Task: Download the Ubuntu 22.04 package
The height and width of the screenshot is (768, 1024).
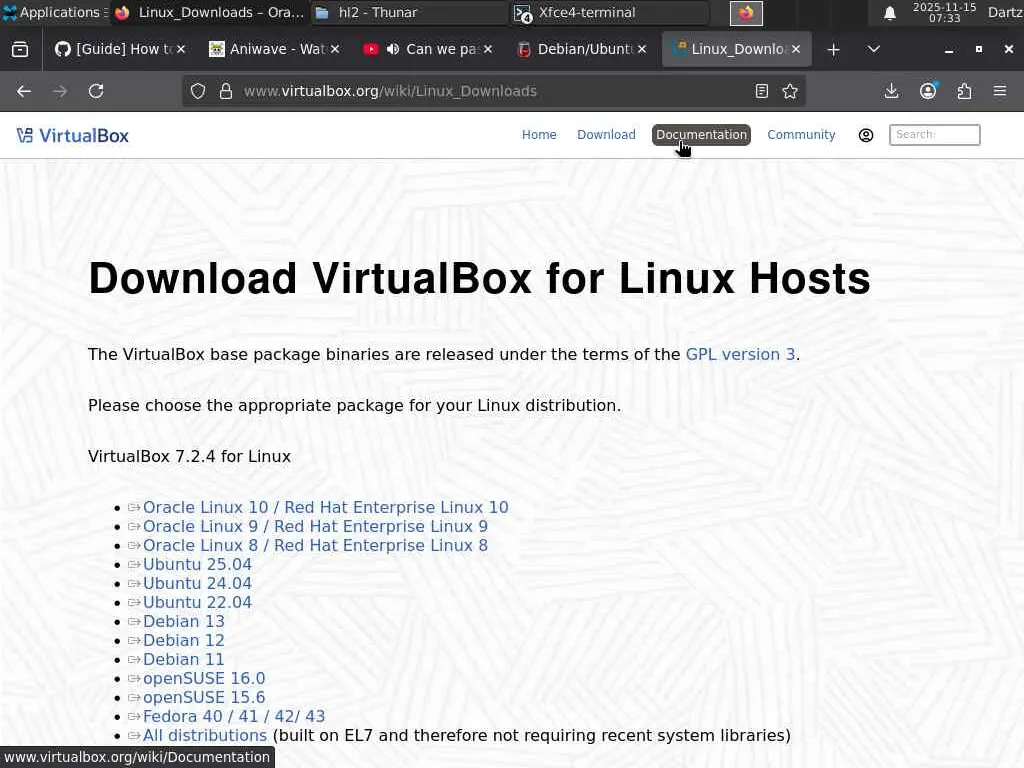Action: [197, 602]
